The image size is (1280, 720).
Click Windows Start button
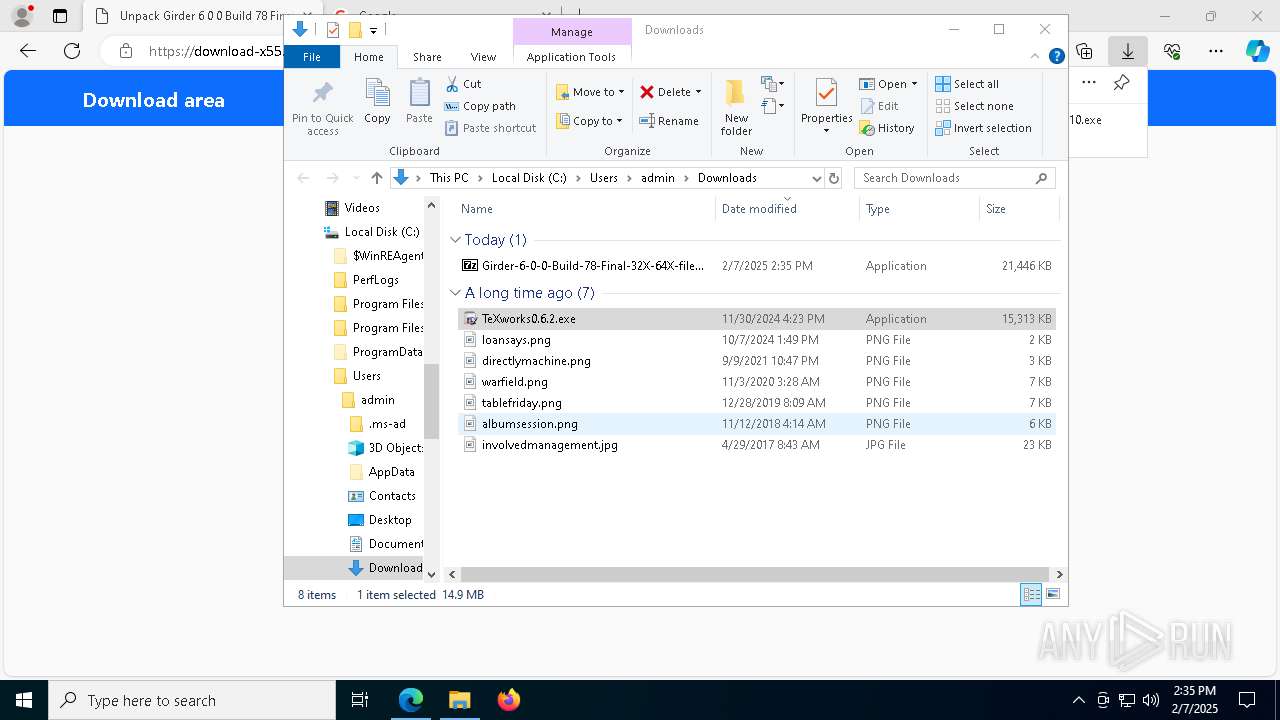[24, 700]
